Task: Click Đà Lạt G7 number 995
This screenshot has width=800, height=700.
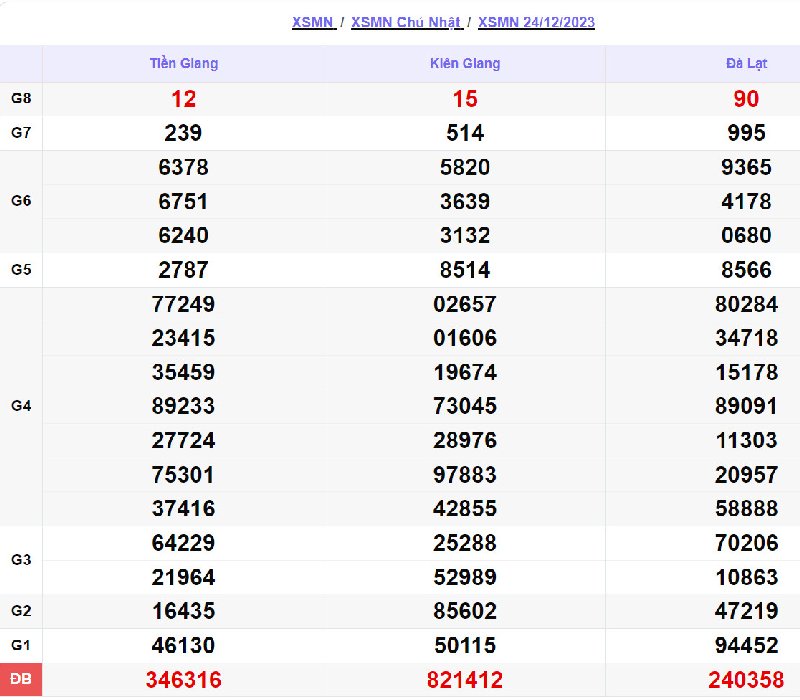Action: point(746,133)
